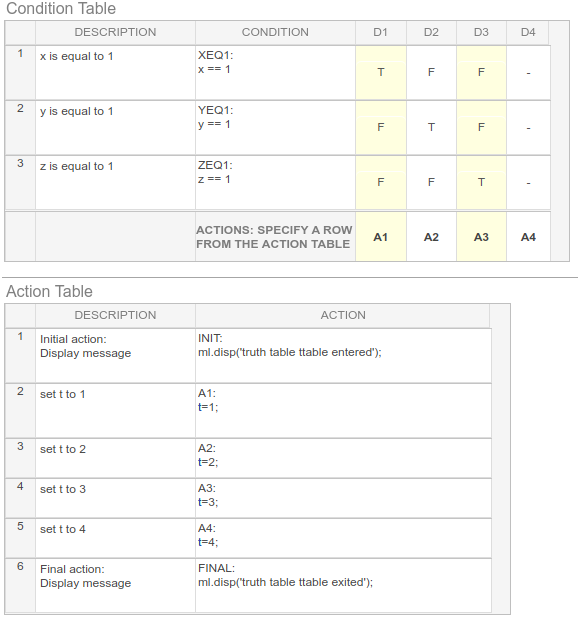
Task: Click the 'z is equal to 1' description cell
Action: point(115,183)
